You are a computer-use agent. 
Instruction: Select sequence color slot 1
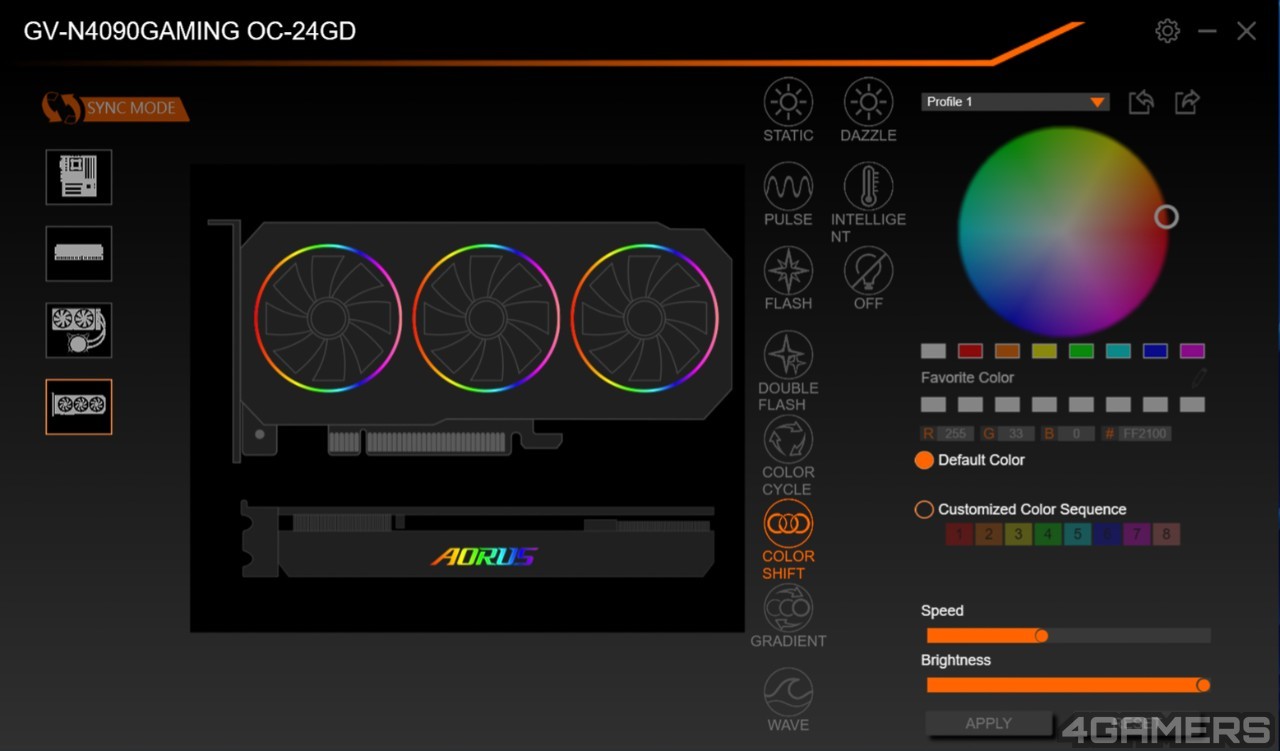click(x=959, y=535)
